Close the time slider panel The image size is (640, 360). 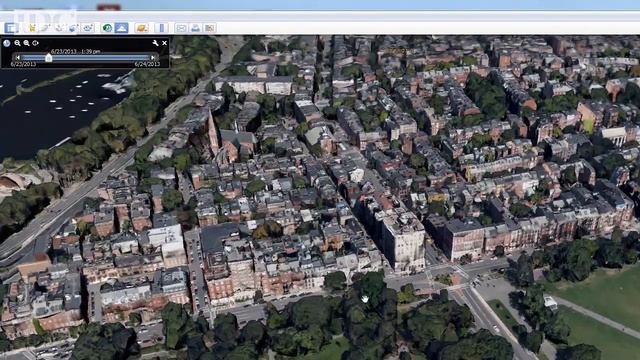pos(164,43)
